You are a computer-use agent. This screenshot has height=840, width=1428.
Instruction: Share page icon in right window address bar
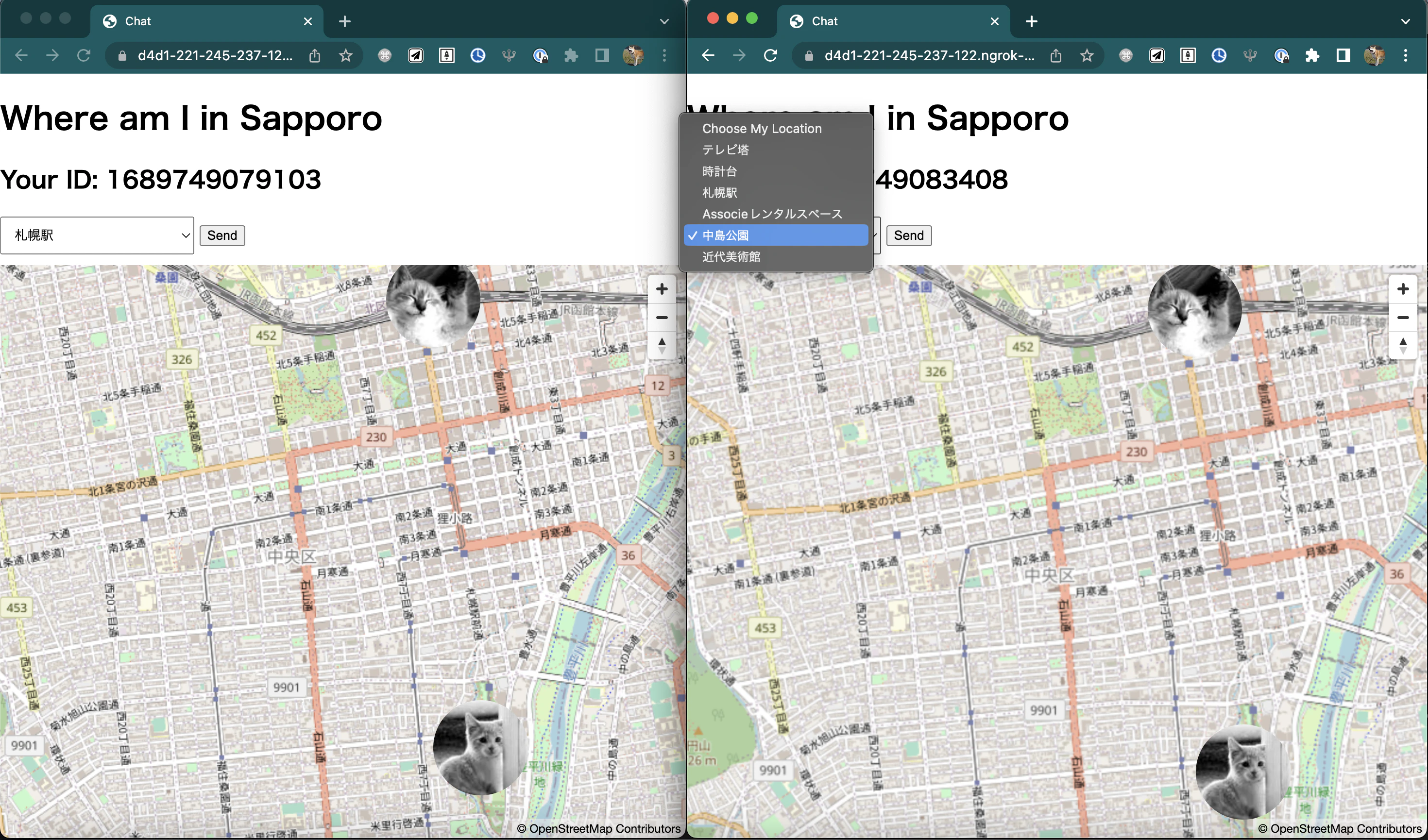click(x=1055, y=55)
